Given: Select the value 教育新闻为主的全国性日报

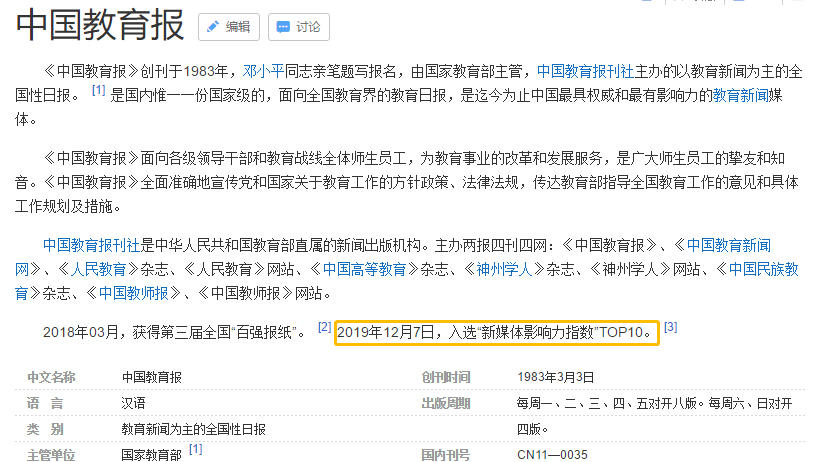Looking at the screenshot, I should pos(193,429).
